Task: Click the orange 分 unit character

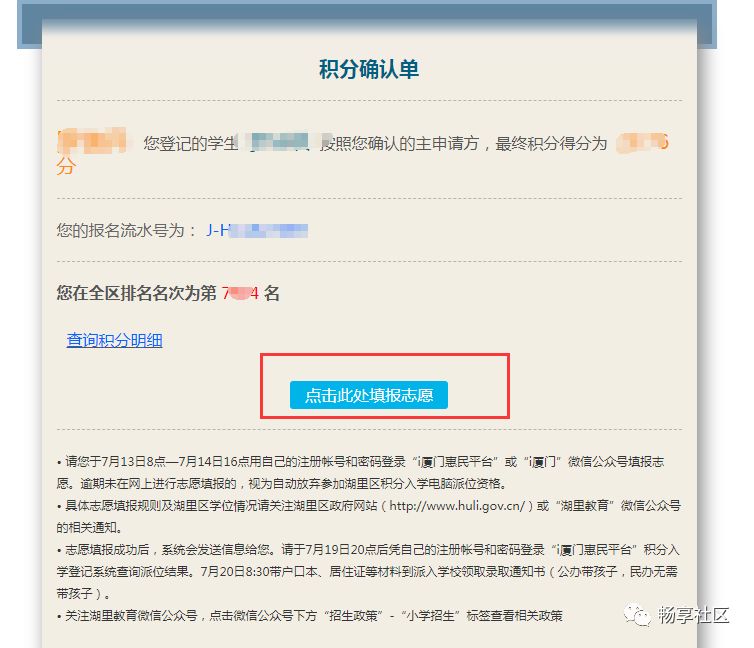Action: click(66, 166)
